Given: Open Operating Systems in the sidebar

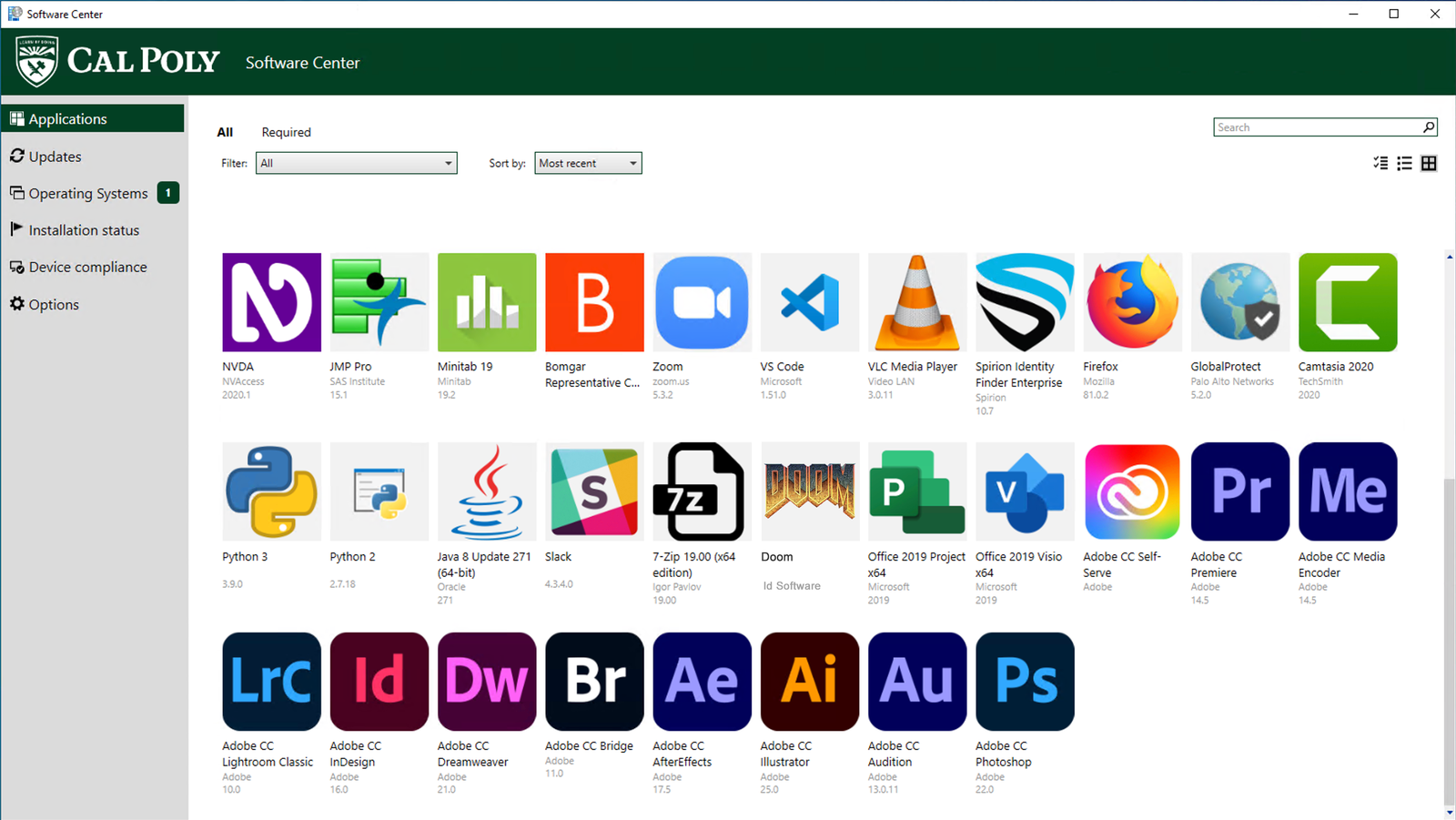Looking at the screenshot, I should (x=94, y=193).
